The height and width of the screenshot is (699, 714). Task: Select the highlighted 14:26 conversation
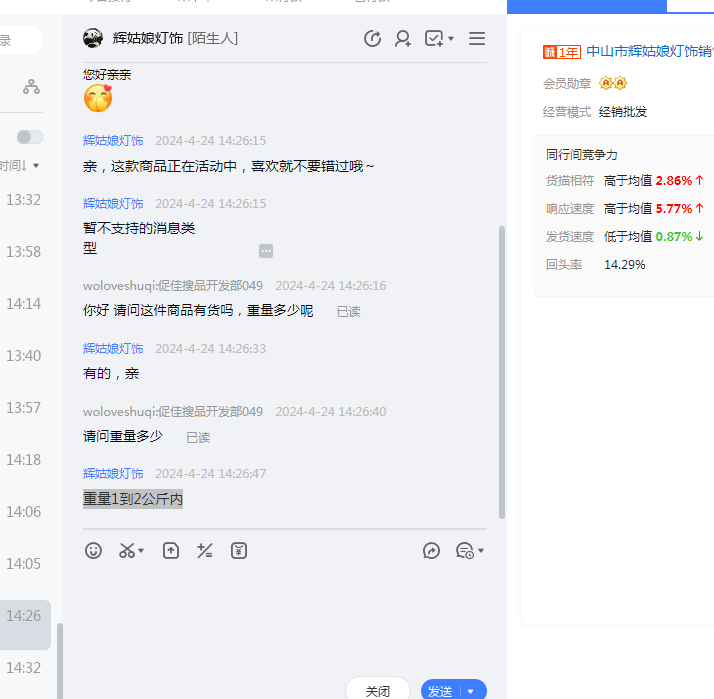25,625
